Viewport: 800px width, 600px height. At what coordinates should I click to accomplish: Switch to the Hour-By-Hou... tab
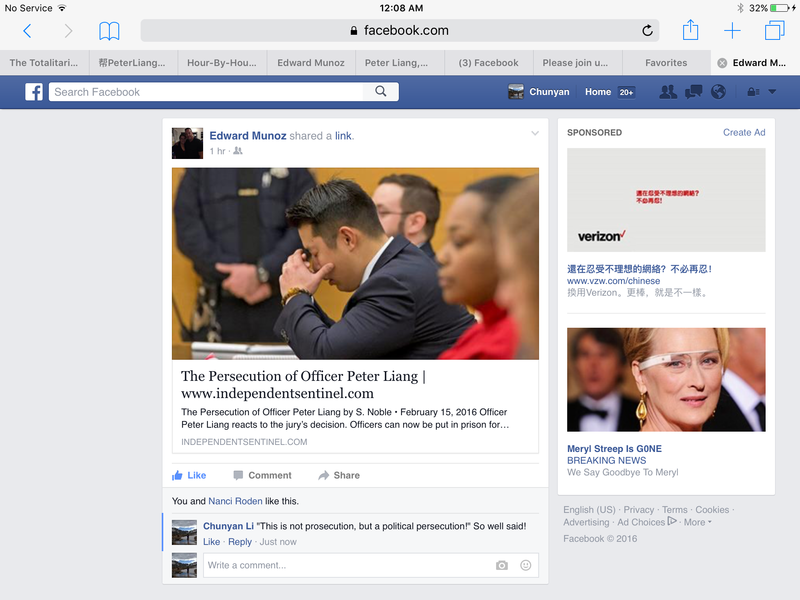click(223, 62)
